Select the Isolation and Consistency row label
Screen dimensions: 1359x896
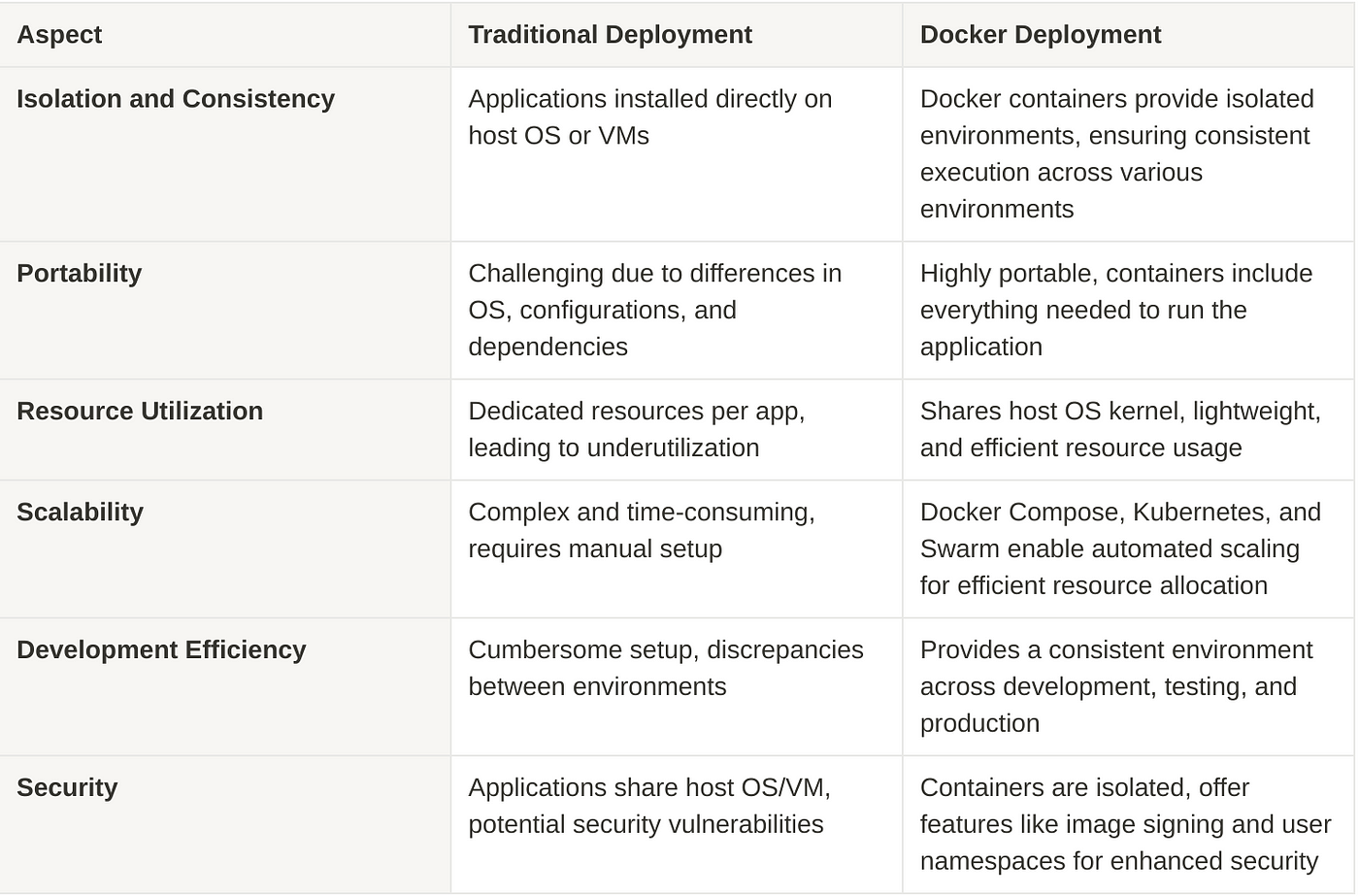(x=176, y=99)
